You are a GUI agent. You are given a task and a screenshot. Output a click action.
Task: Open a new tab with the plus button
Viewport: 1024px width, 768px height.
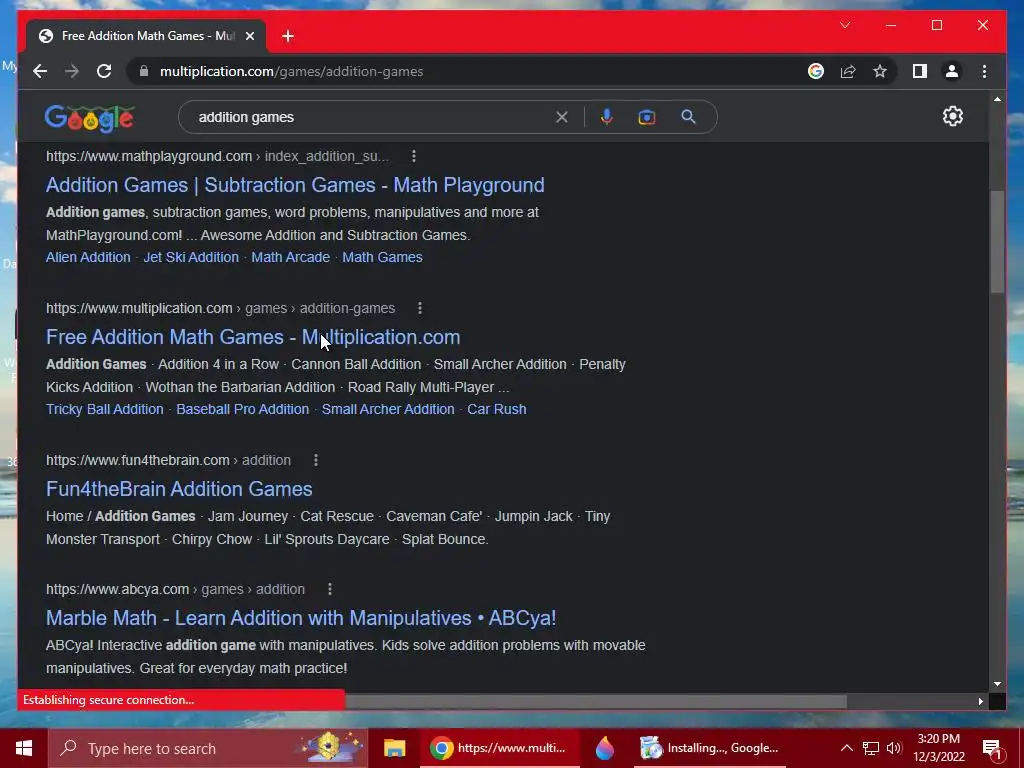pyautogui.click(x=287, y=36)
